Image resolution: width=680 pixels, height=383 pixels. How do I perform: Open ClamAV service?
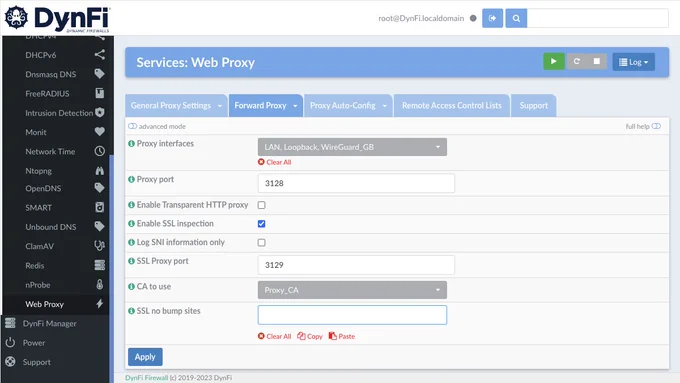coord(39,246)
